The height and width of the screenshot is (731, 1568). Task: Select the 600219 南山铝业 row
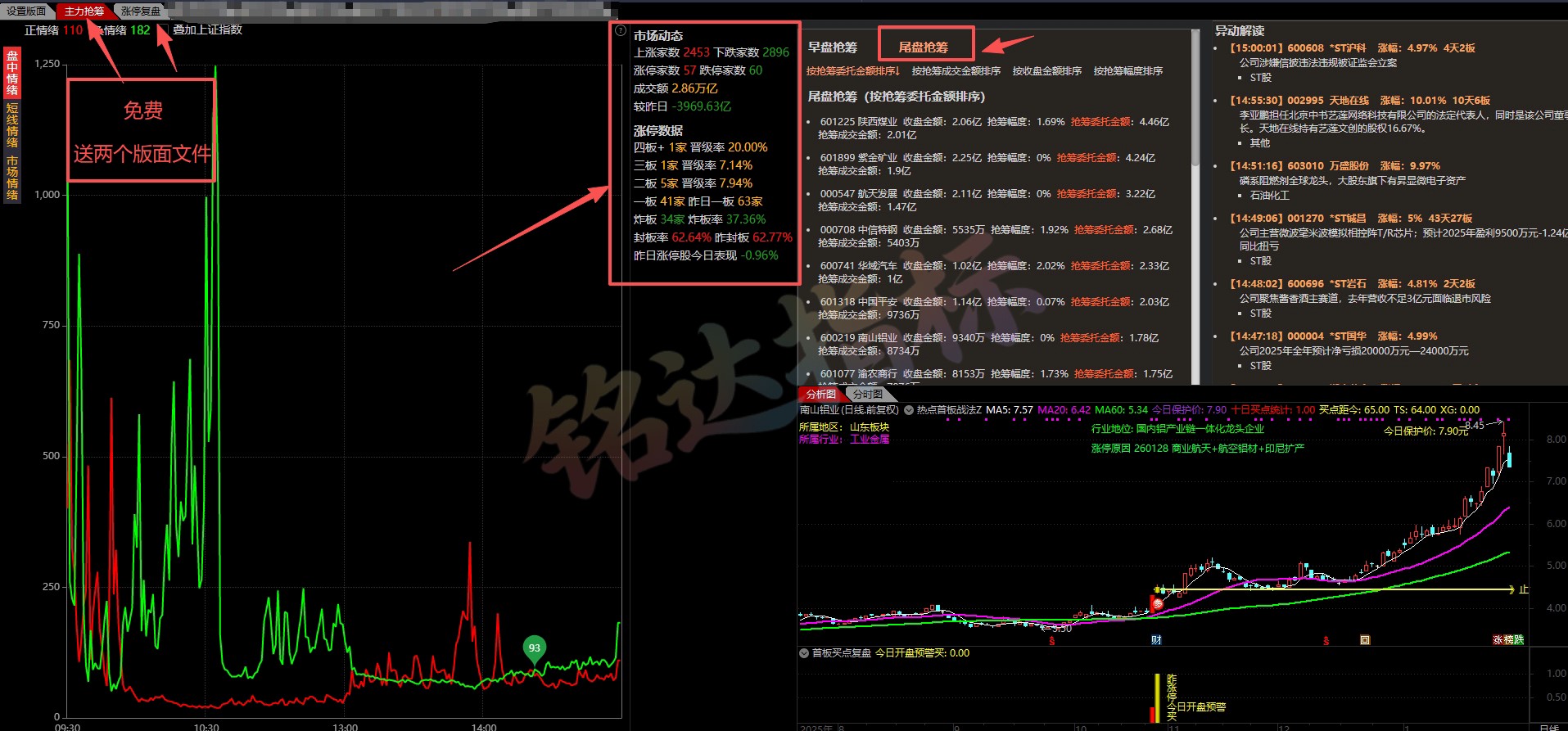988,345
